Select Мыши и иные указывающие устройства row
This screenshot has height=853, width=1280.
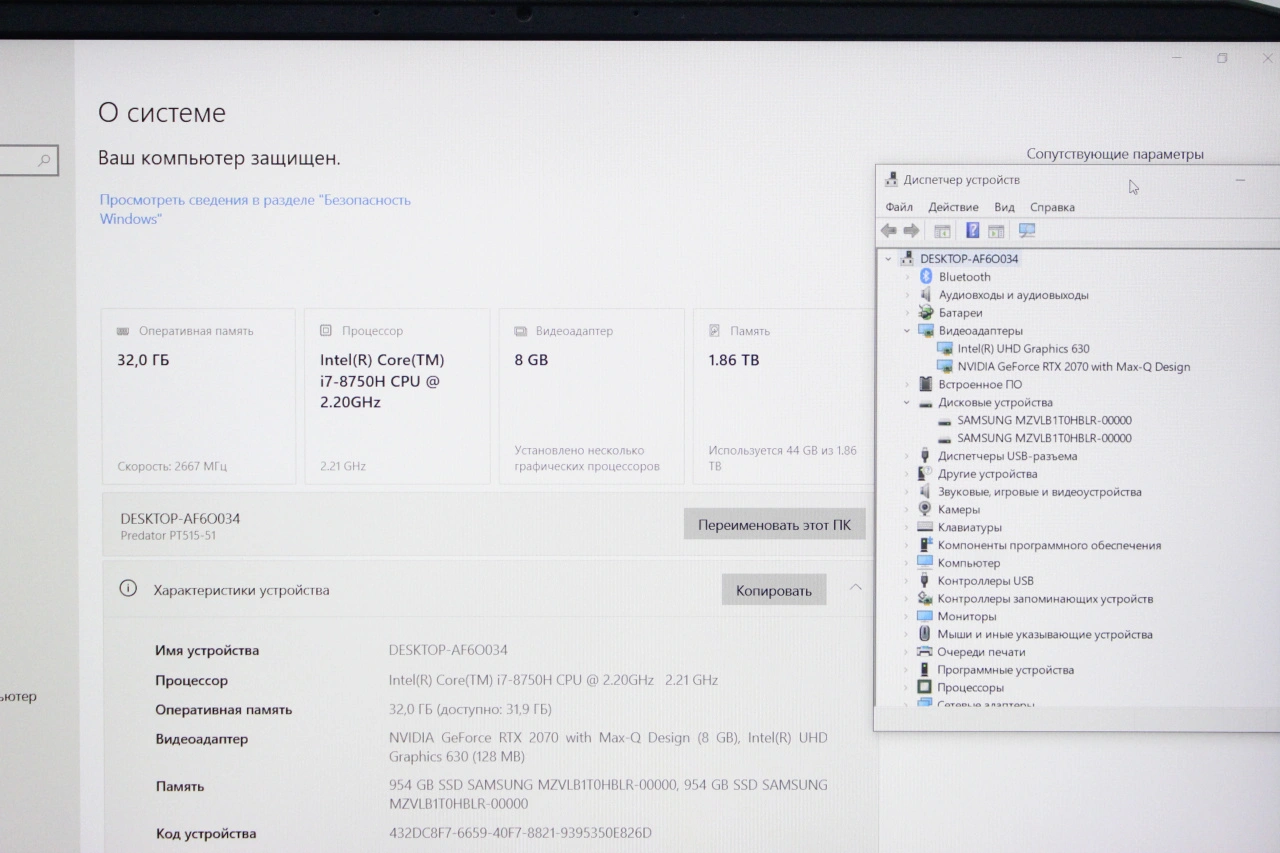[1044, 634]
